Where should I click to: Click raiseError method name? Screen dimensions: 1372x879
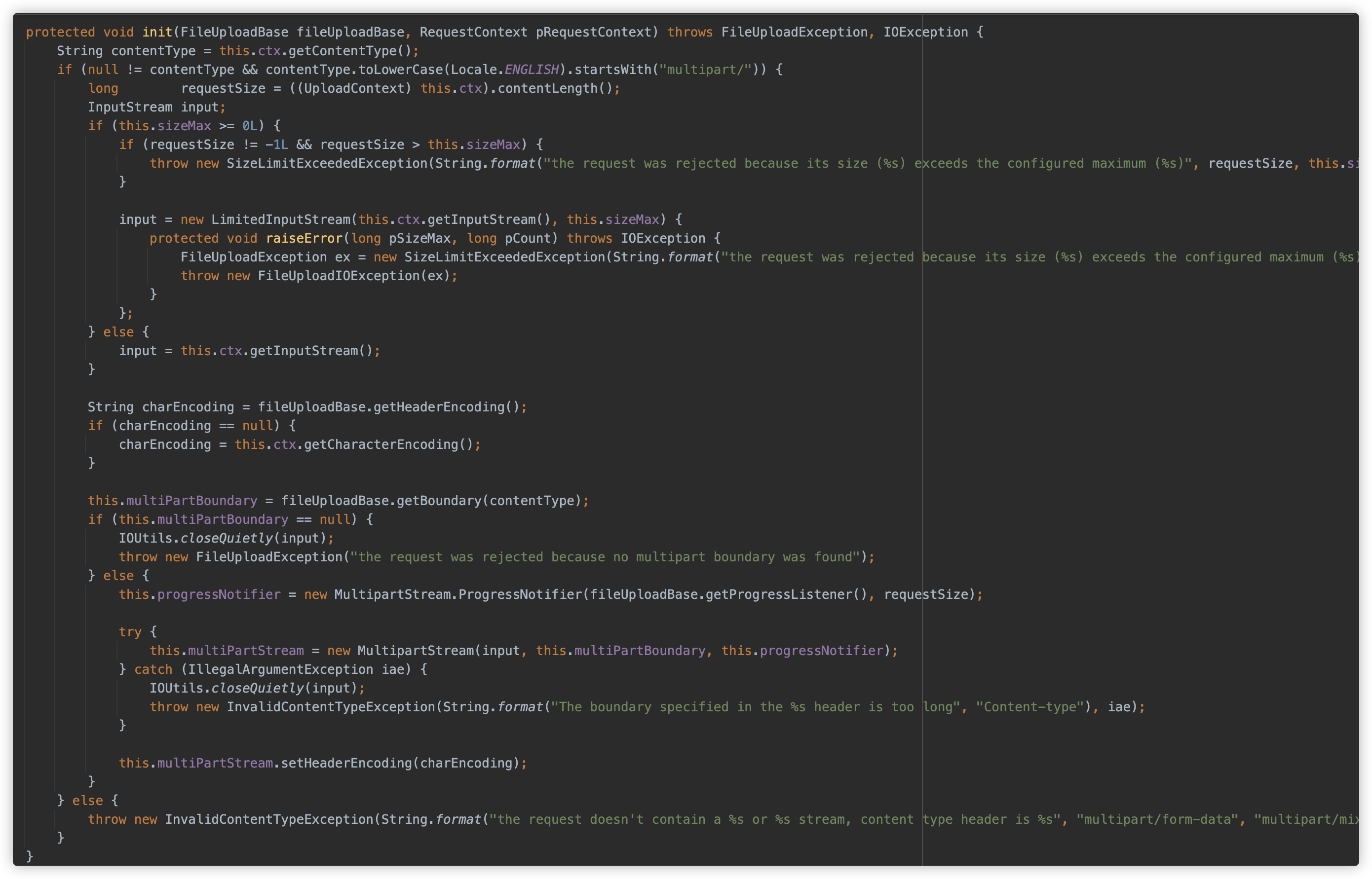click(x=305, y=239)
